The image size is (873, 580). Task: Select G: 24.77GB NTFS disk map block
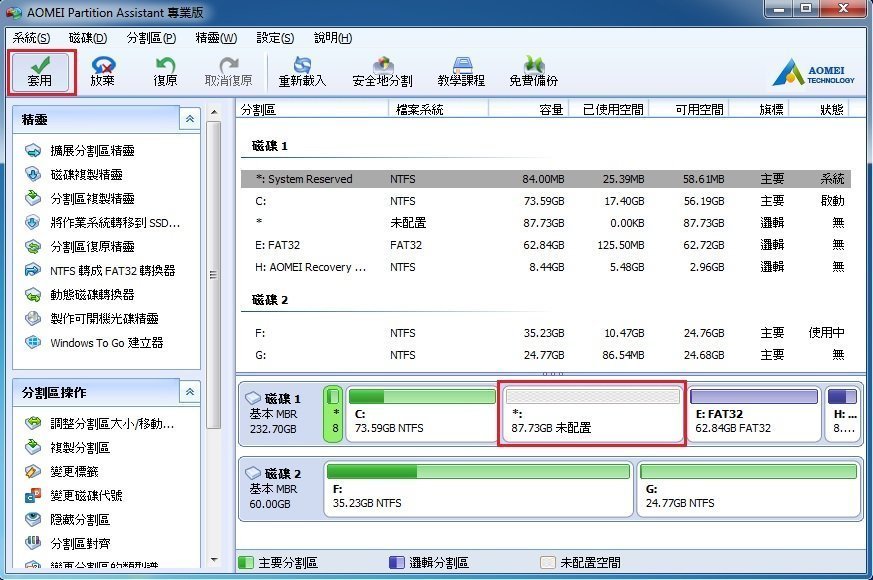click(748, 488)
